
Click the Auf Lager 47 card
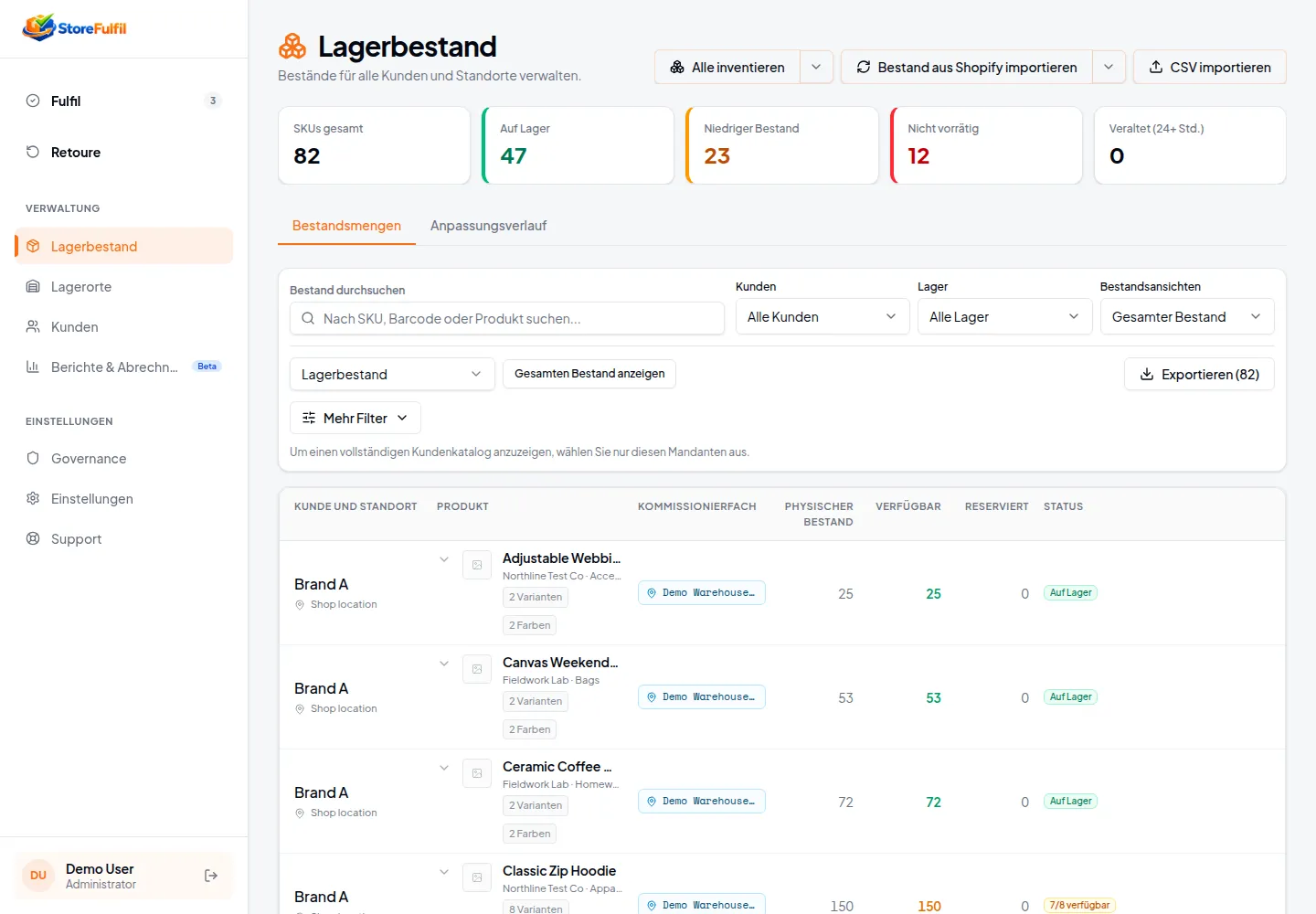pos(578,145)
